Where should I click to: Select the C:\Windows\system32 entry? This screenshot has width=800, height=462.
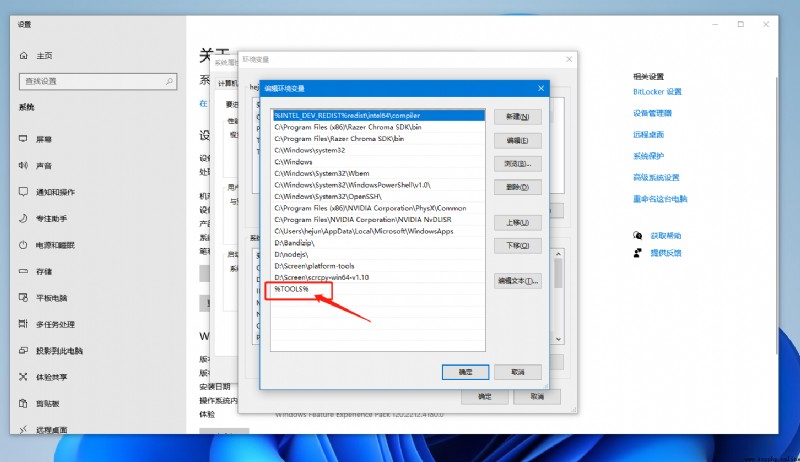(378, 150)
